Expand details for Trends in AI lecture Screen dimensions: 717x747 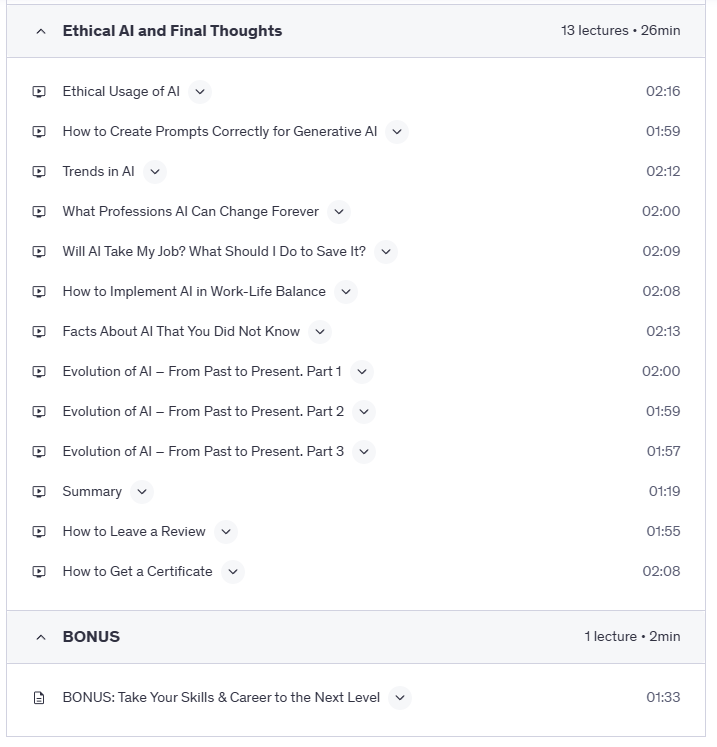pos(154,172)
